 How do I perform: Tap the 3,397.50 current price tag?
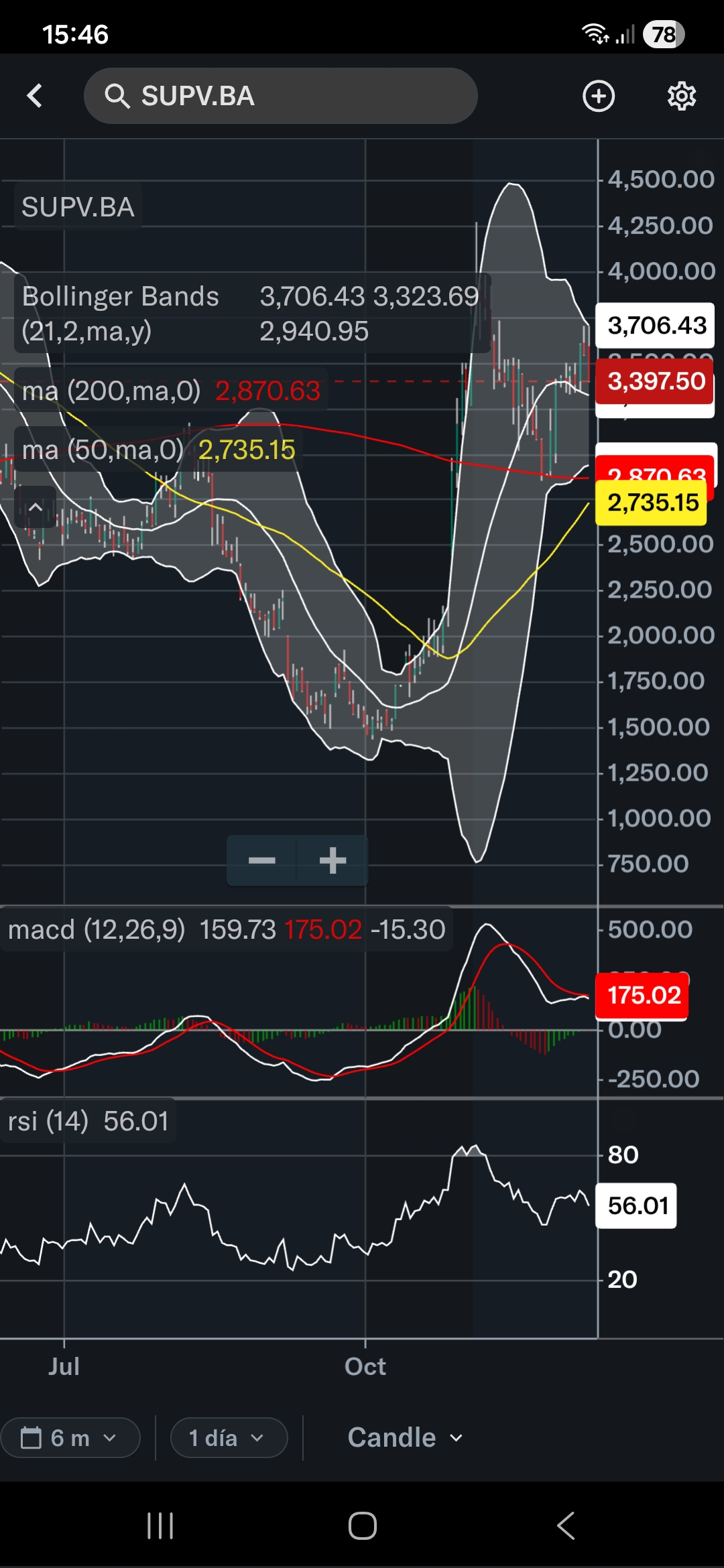pyautogui.click(x=655, y=381)
